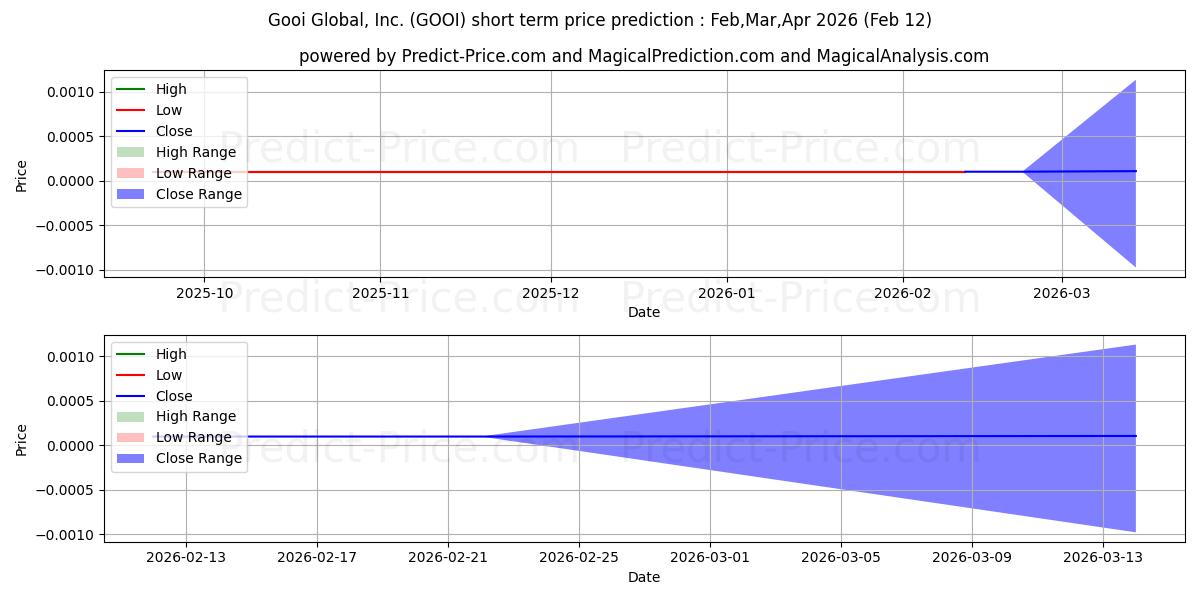
Task: Click the Low Range swatch in top legend
Action: (131, 173)
